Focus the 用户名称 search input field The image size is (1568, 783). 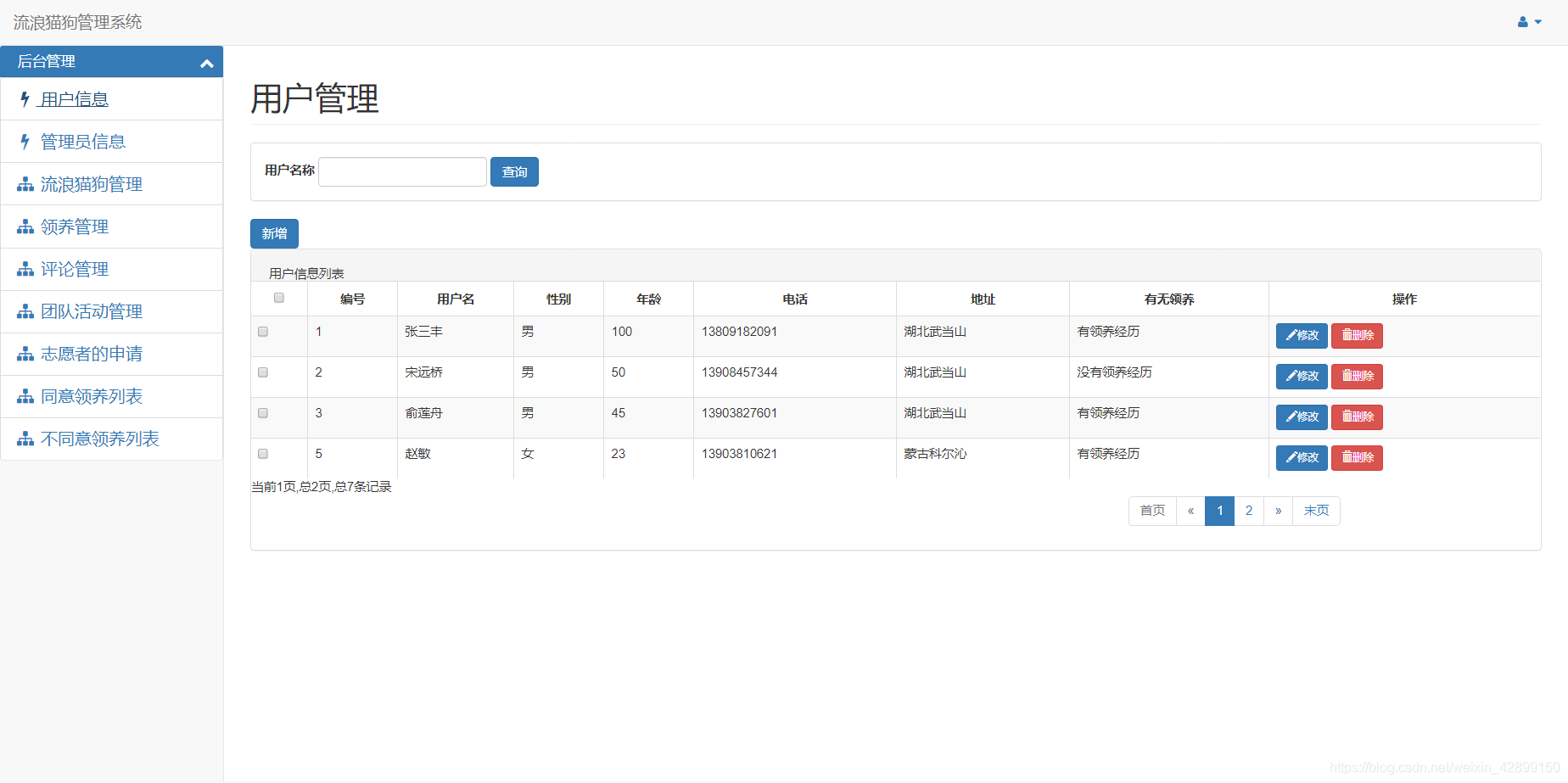[x=402, y=171]
